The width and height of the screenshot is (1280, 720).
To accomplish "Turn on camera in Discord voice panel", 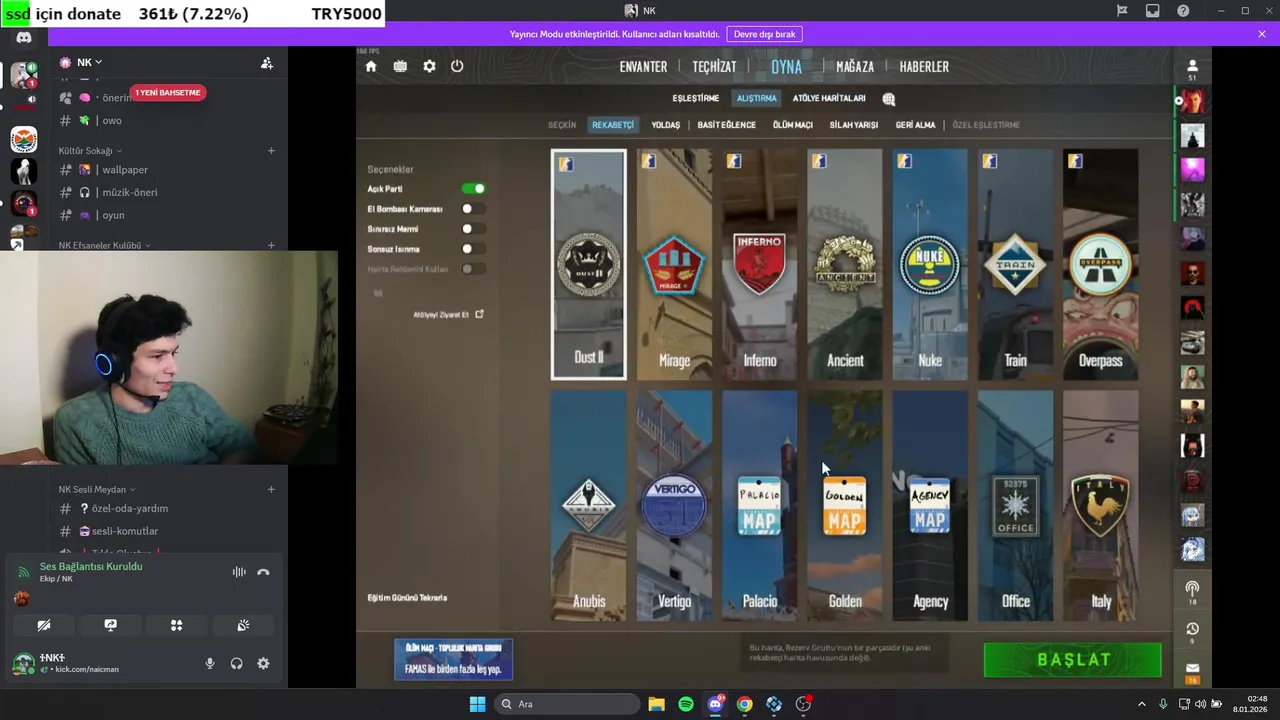I will [44, 625].
